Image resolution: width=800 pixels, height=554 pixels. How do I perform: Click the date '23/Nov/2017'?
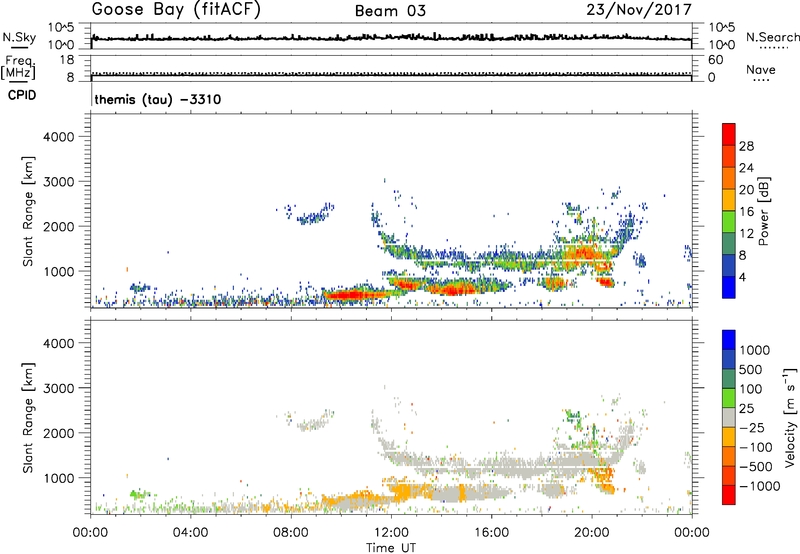click(639, 9)
